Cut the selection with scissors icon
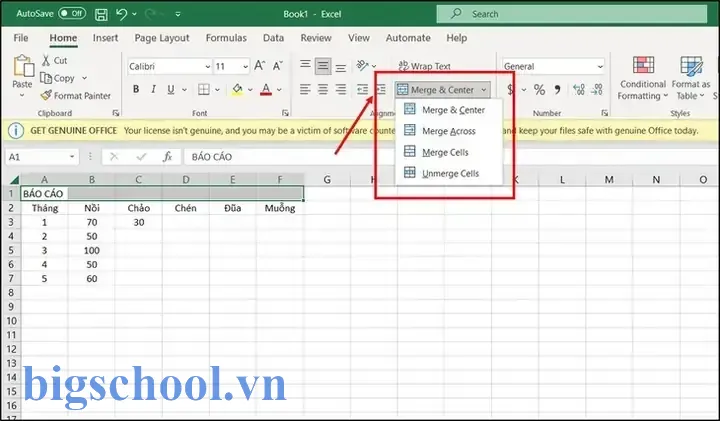 46,60
